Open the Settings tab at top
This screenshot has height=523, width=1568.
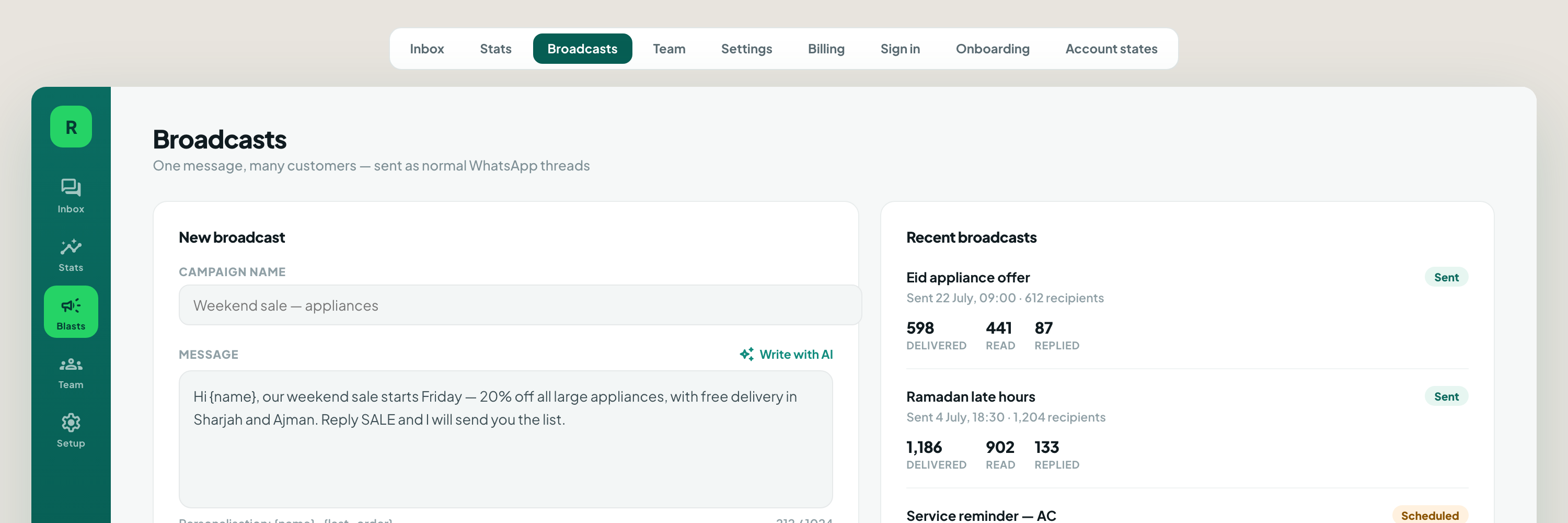746,49
